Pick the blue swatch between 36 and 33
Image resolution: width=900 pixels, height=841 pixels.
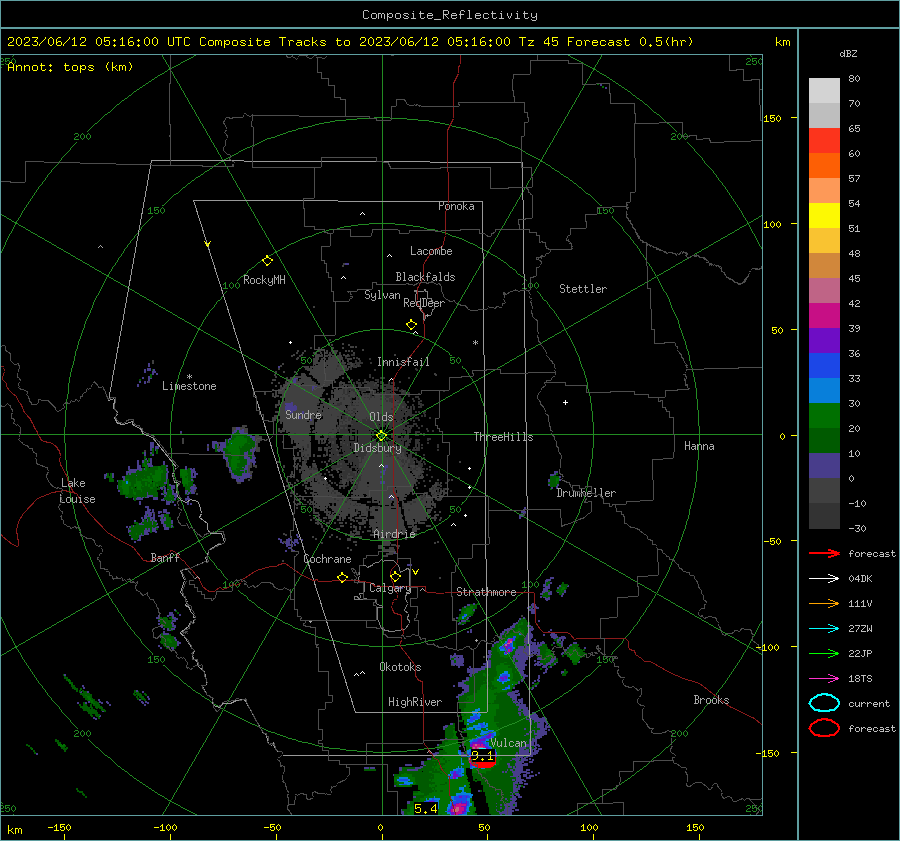click(824, 366)
